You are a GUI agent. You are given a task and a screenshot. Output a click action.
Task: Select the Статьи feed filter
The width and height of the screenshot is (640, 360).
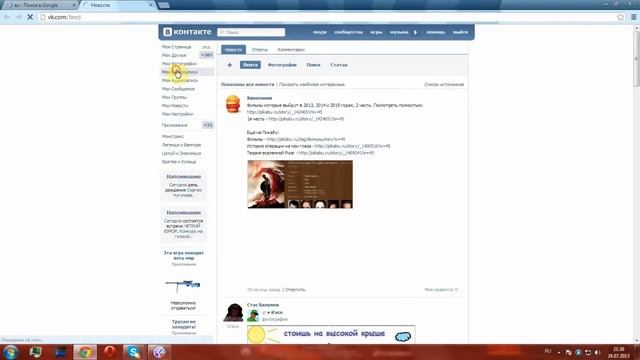click(x=339, y=65)
